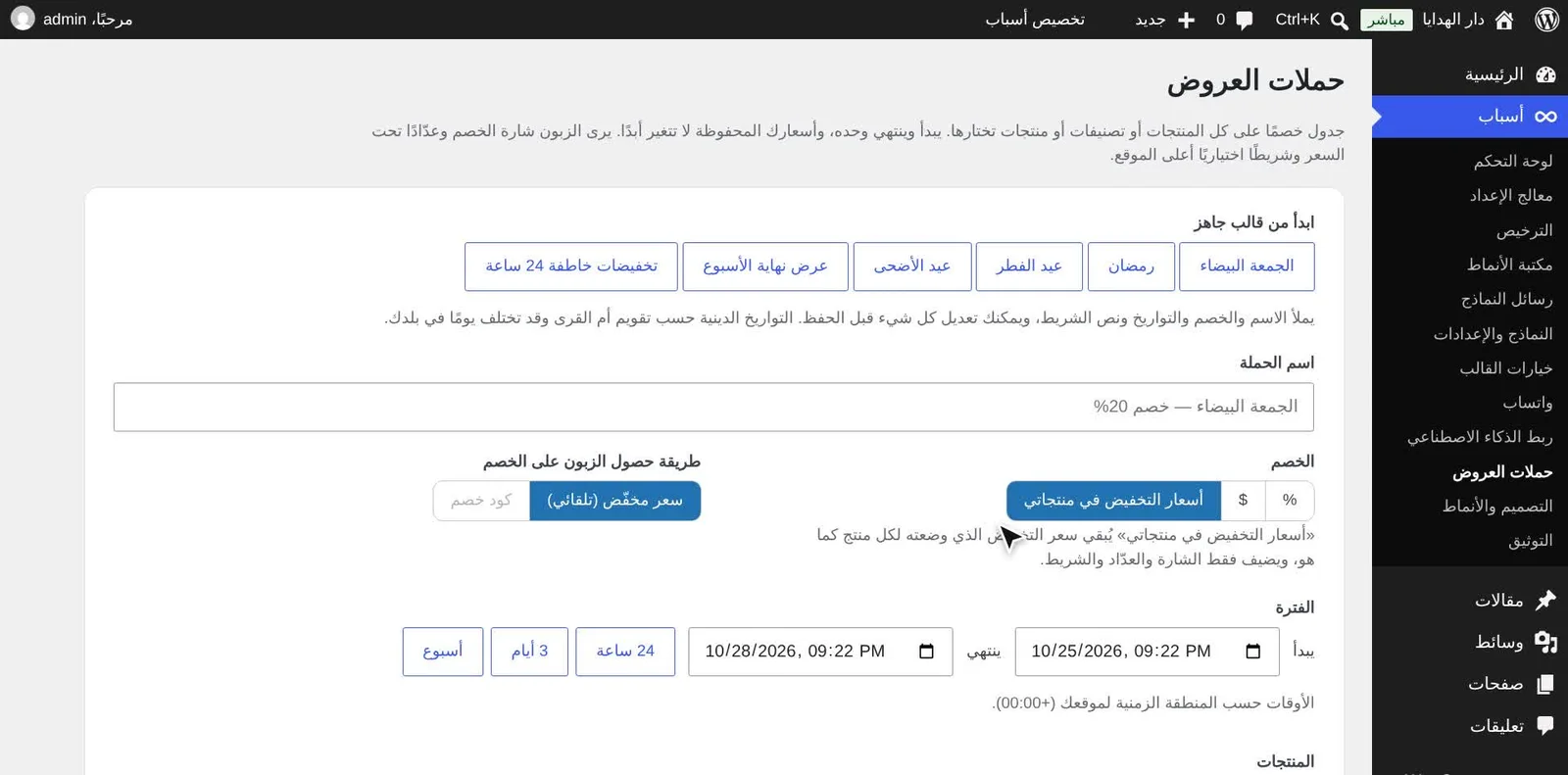Select أسعار التخفيض في منتجاتي option
The height and width of the screenshot is (775, 1568).
coord(1113,501)
